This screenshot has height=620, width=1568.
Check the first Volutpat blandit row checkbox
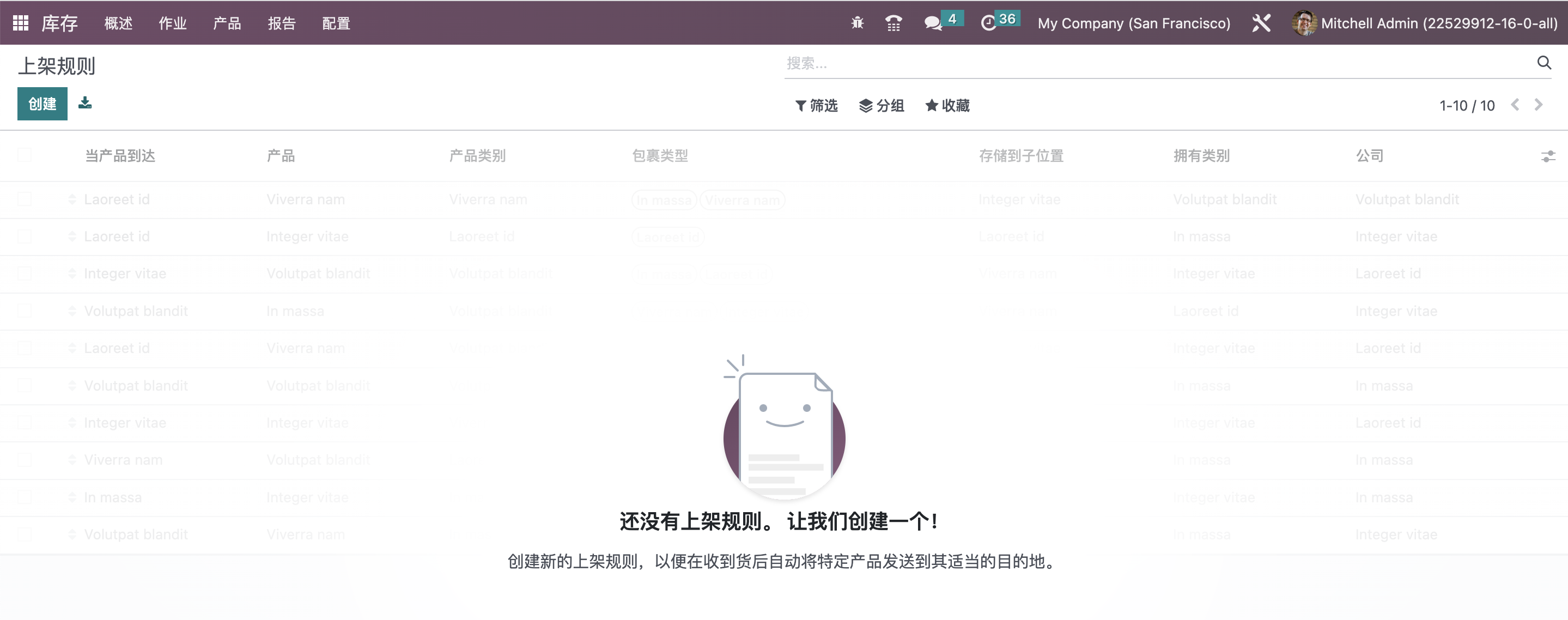point(25,311)
